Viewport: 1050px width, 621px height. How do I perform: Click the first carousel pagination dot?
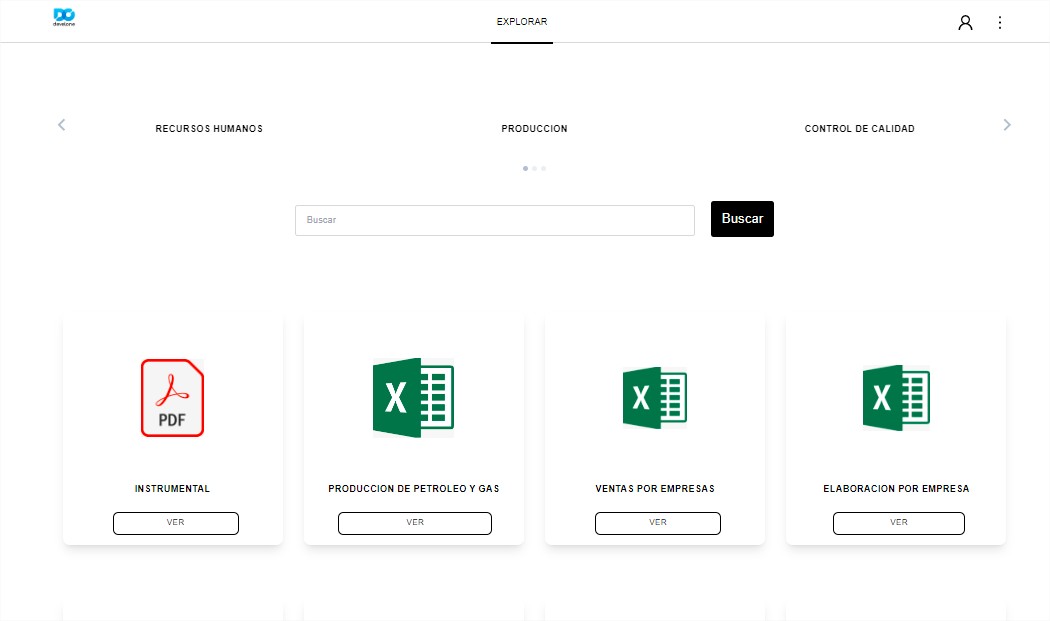(x=525, y=169)
